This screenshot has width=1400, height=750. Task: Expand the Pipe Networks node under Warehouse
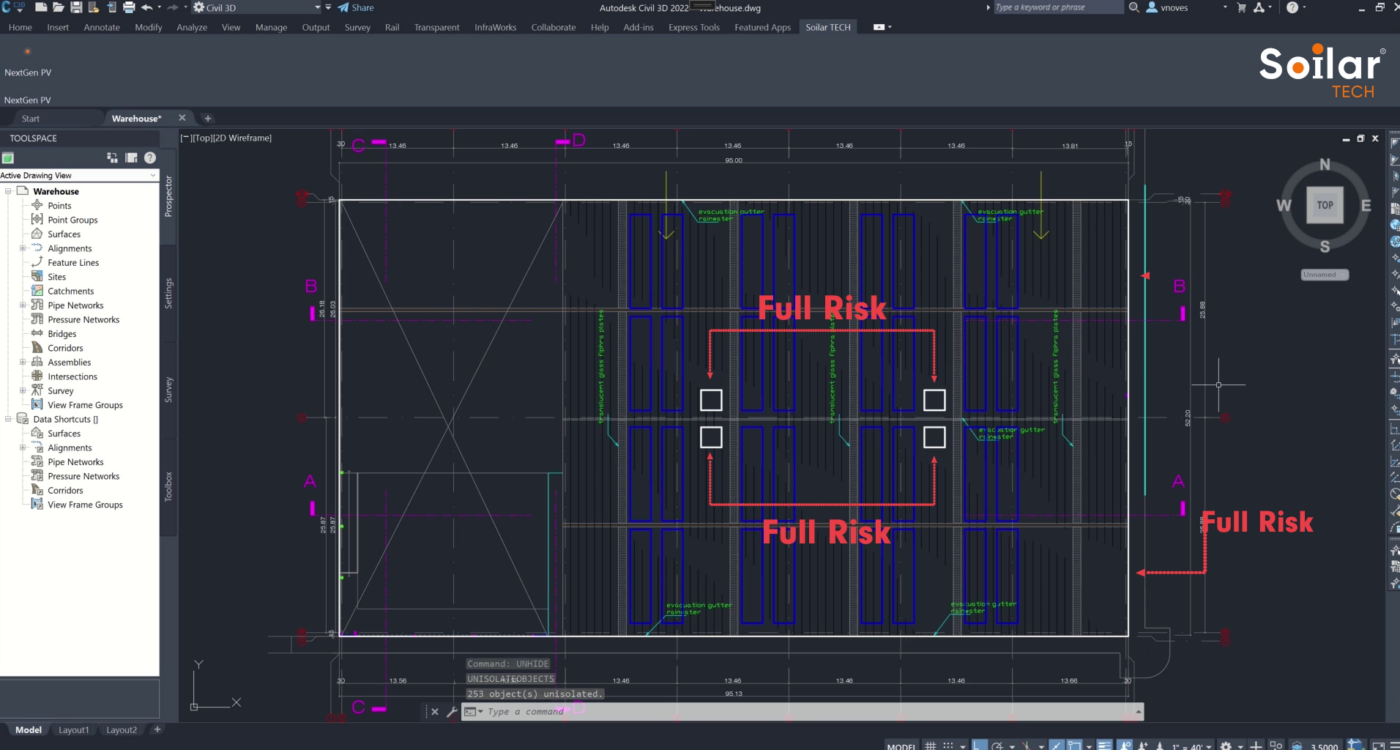(x=23, y=305)
